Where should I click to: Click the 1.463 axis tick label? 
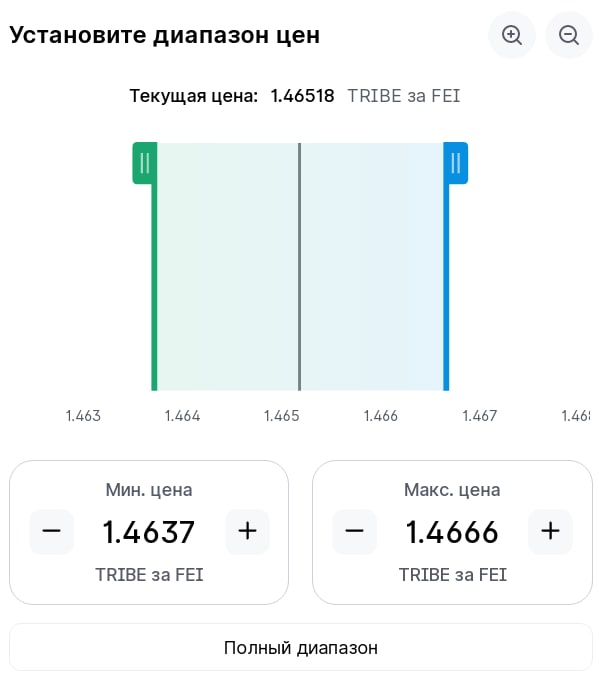click(x=83, y=416)
